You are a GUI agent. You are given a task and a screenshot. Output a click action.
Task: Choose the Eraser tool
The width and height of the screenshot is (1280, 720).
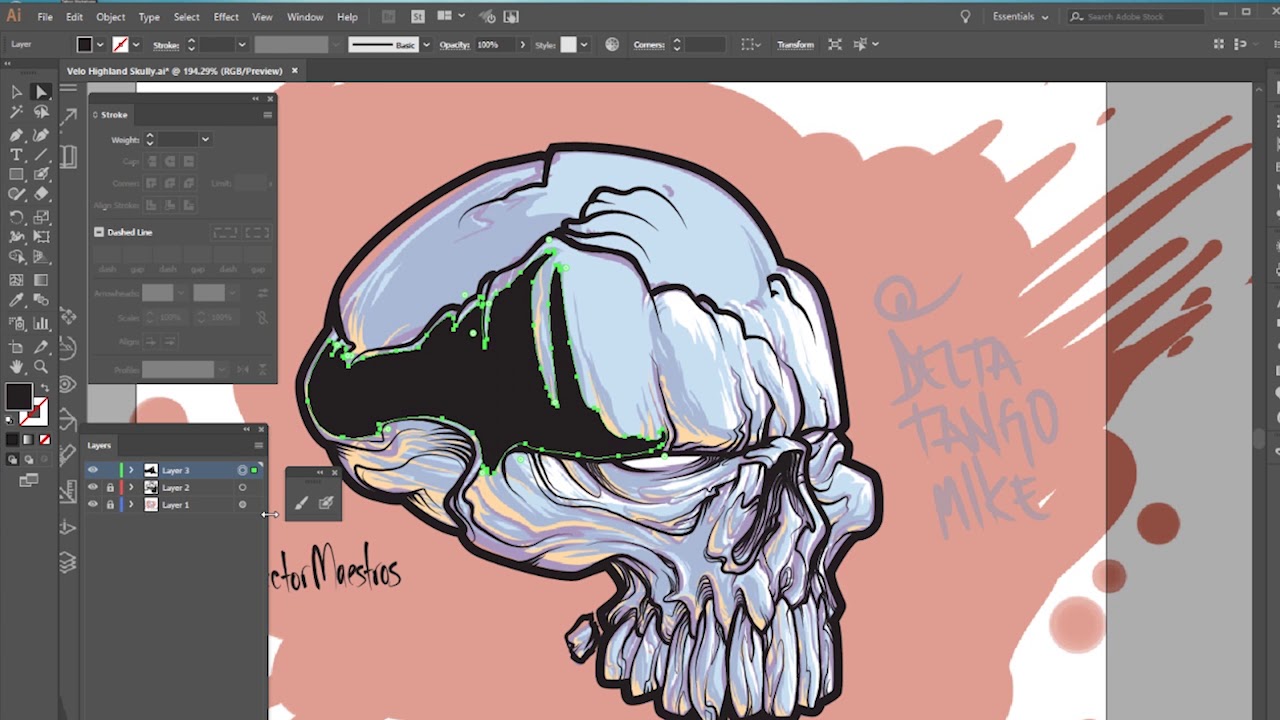41,195
